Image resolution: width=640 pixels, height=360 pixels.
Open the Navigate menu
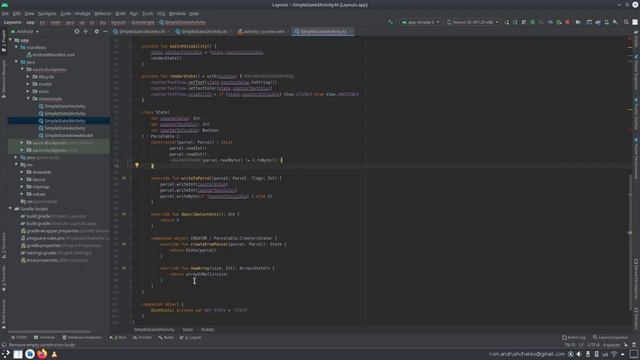pos(47,13)
